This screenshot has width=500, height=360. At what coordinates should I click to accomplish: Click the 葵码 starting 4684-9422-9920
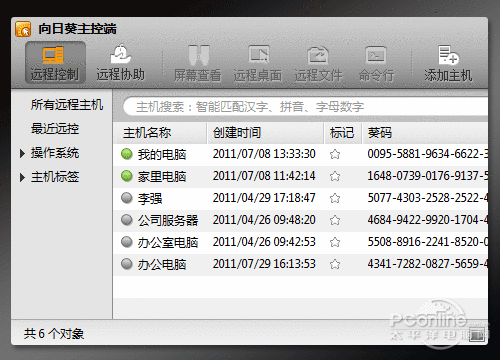(428, 220)
